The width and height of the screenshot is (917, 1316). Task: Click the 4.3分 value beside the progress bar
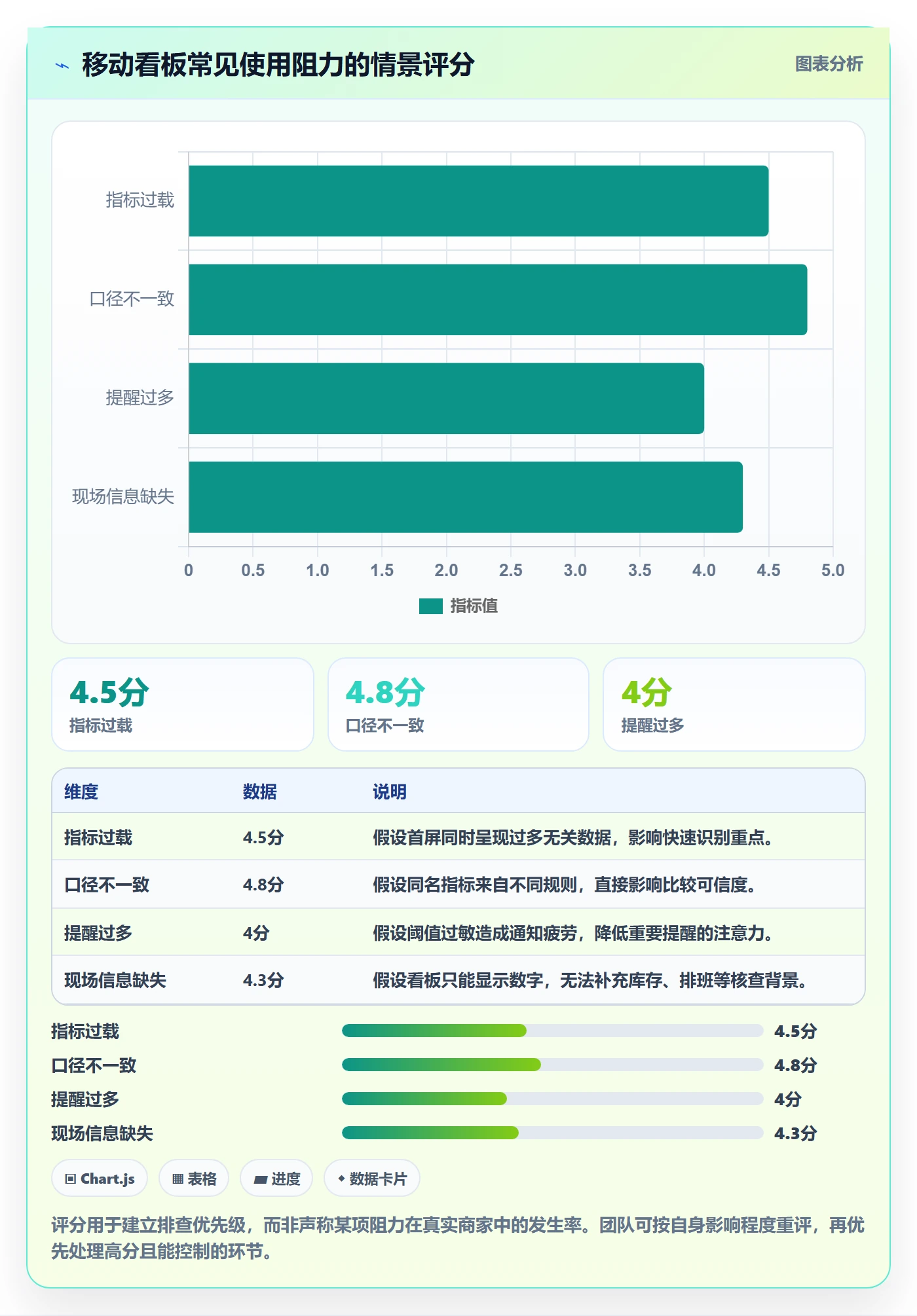tap(796, 1134)
